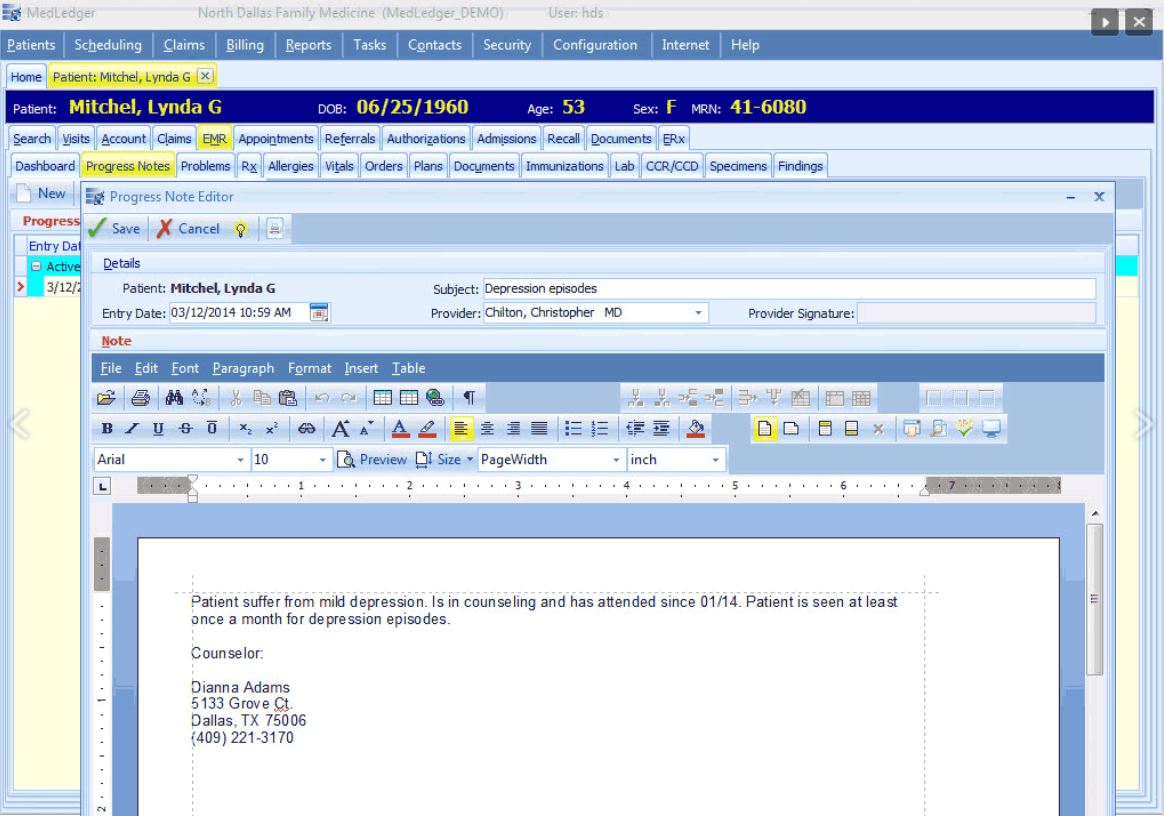Click the Paste clipboard icon
This screenshot has height=816, width=1164.
288,398
